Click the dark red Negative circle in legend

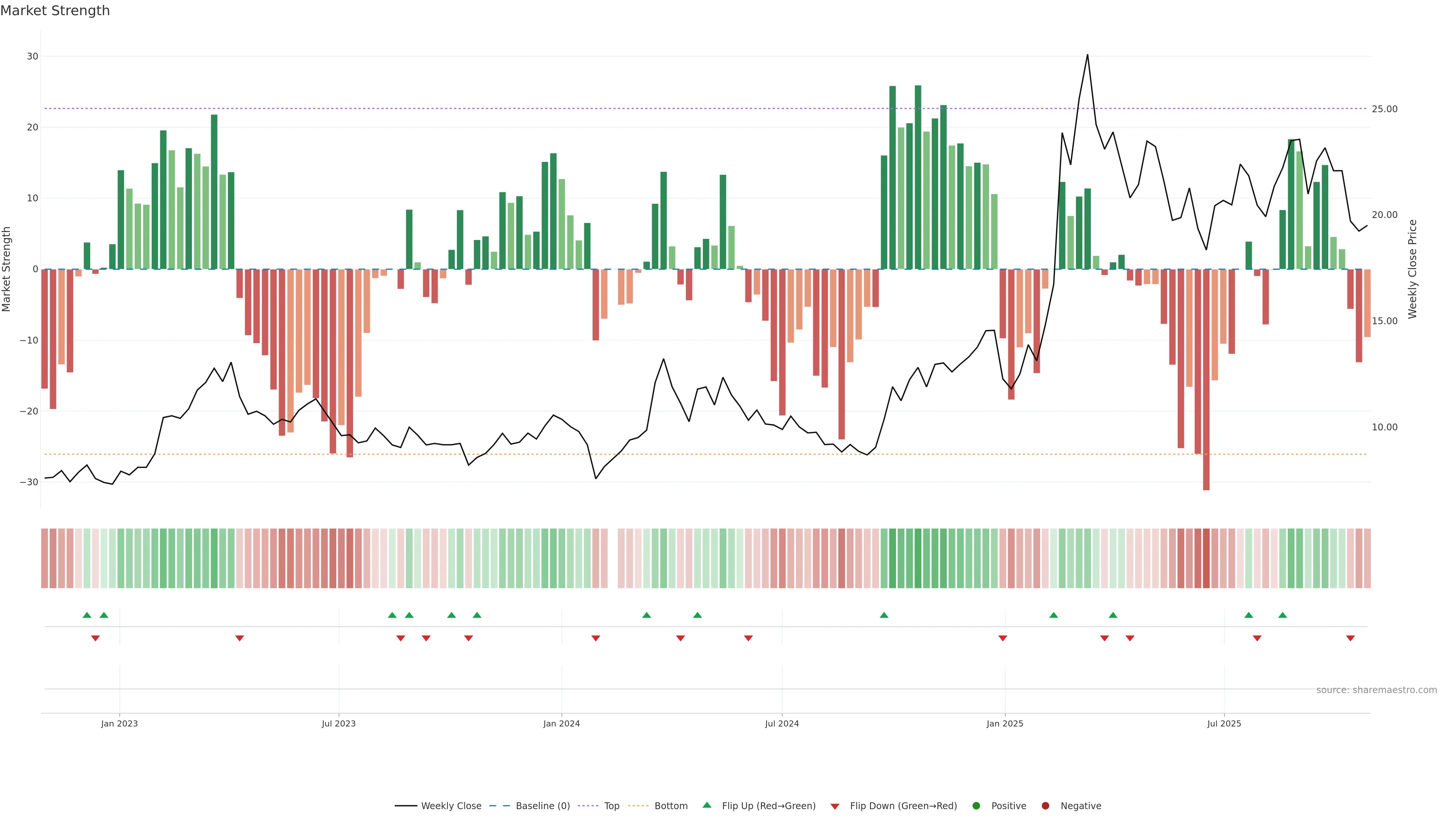tap(1045, 805)
